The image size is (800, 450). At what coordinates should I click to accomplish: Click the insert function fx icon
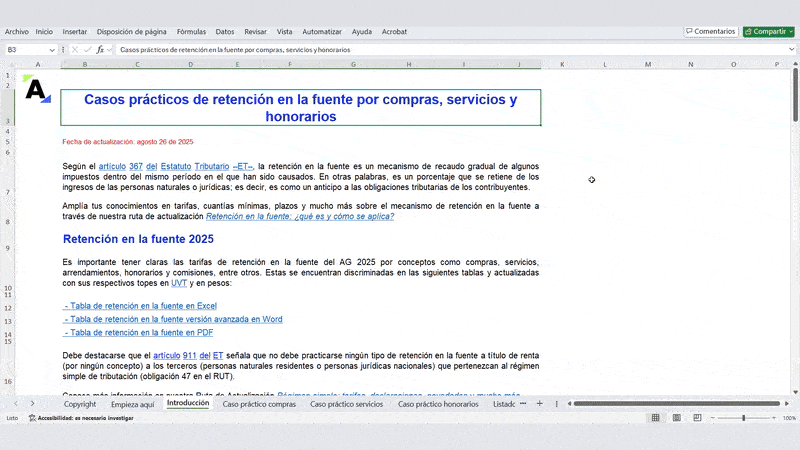(x=100, y=49)
